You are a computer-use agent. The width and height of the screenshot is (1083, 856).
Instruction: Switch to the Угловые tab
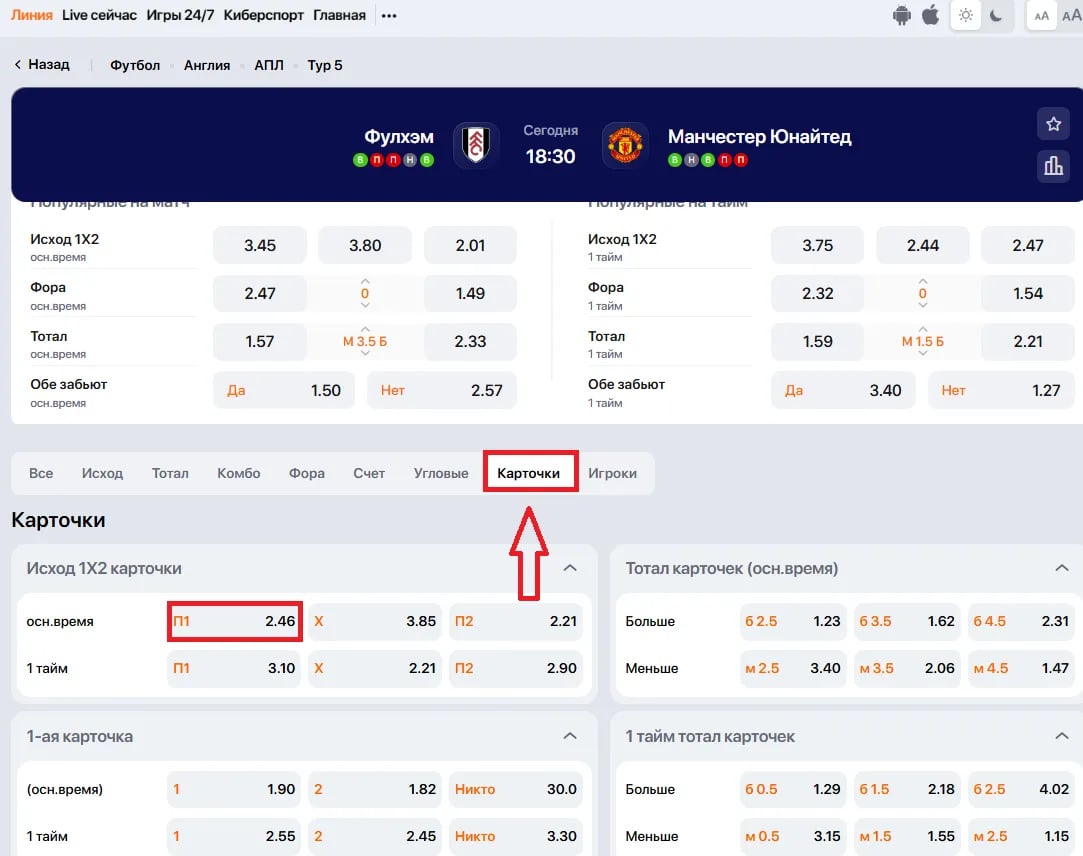tap(441, 473)
